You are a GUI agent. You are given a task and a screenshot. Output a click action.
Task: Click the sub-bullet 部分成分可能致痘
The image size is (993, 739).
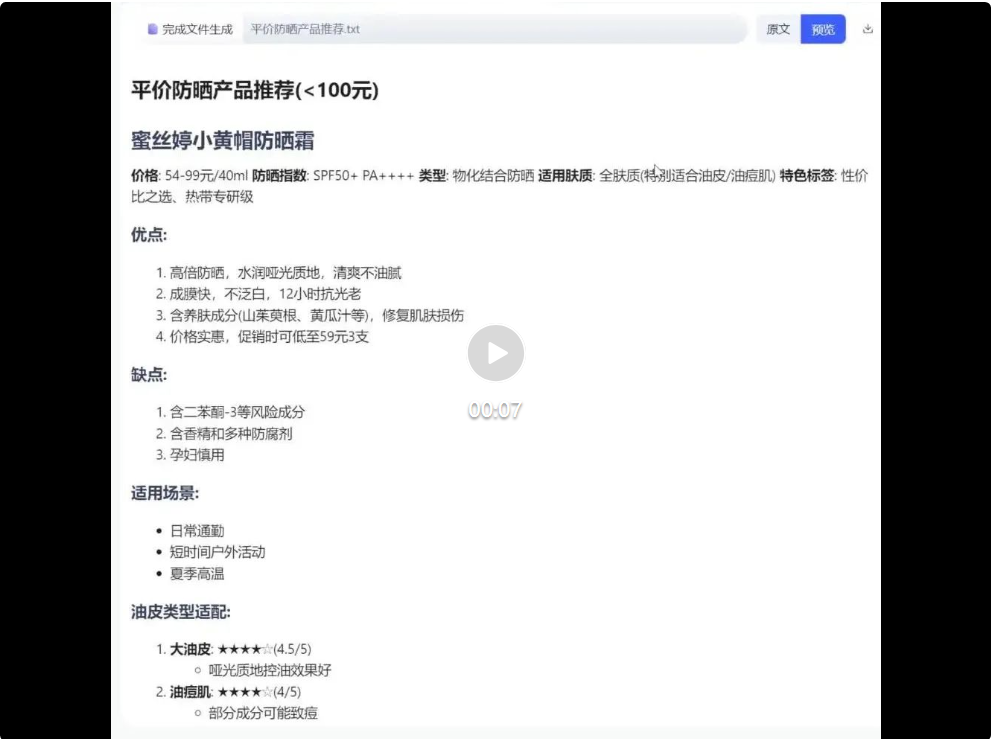[263, 713]
